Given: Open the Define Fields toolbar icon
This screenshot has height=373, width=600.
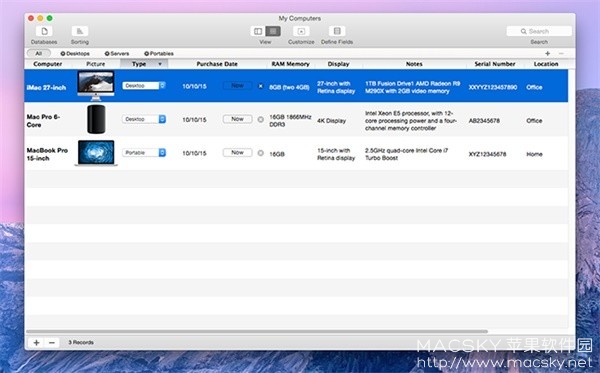Looking at the screenshot, I should pos(337,31).
